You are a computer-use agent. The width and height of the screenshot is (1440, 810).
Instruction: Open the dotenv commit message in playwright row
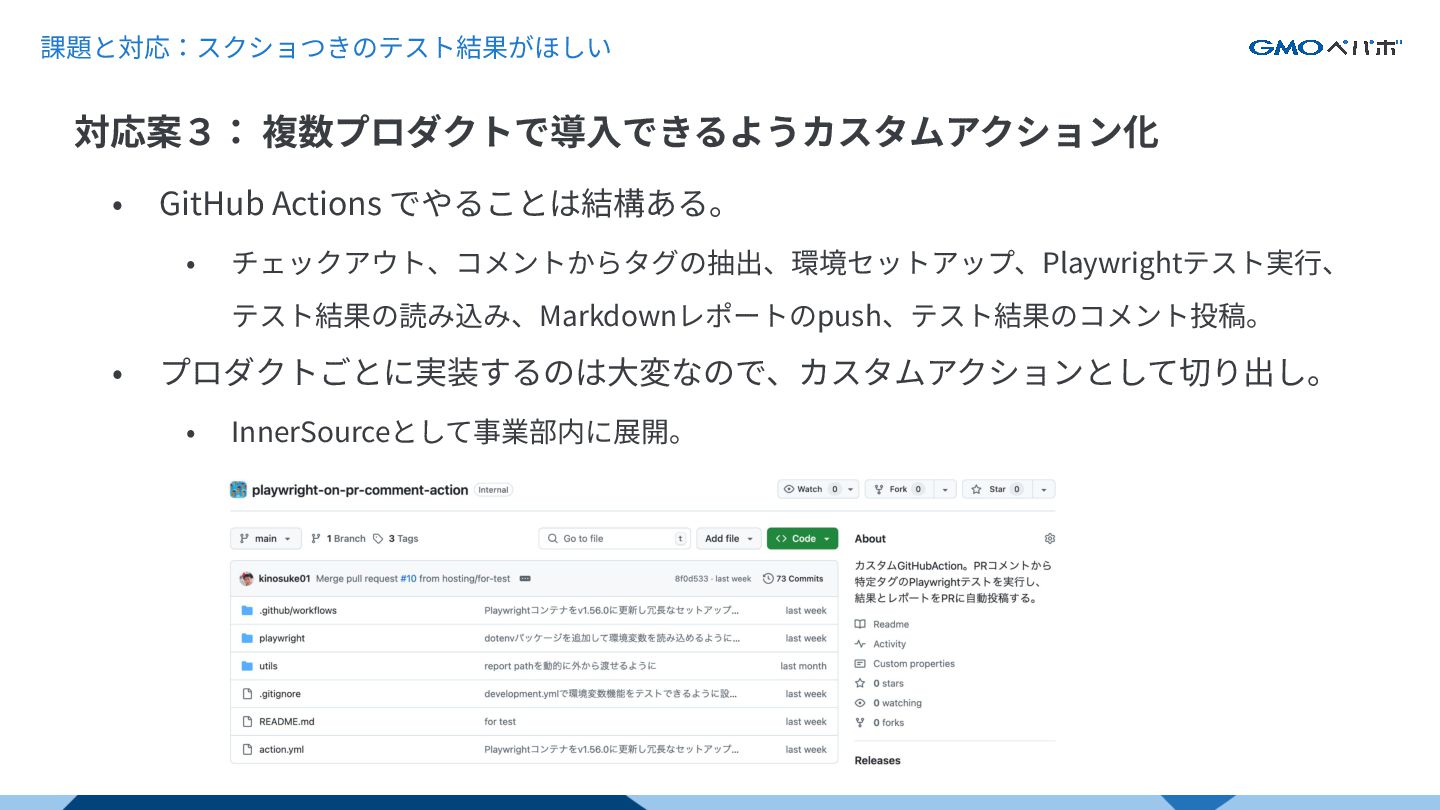click(x=613, y=638)
